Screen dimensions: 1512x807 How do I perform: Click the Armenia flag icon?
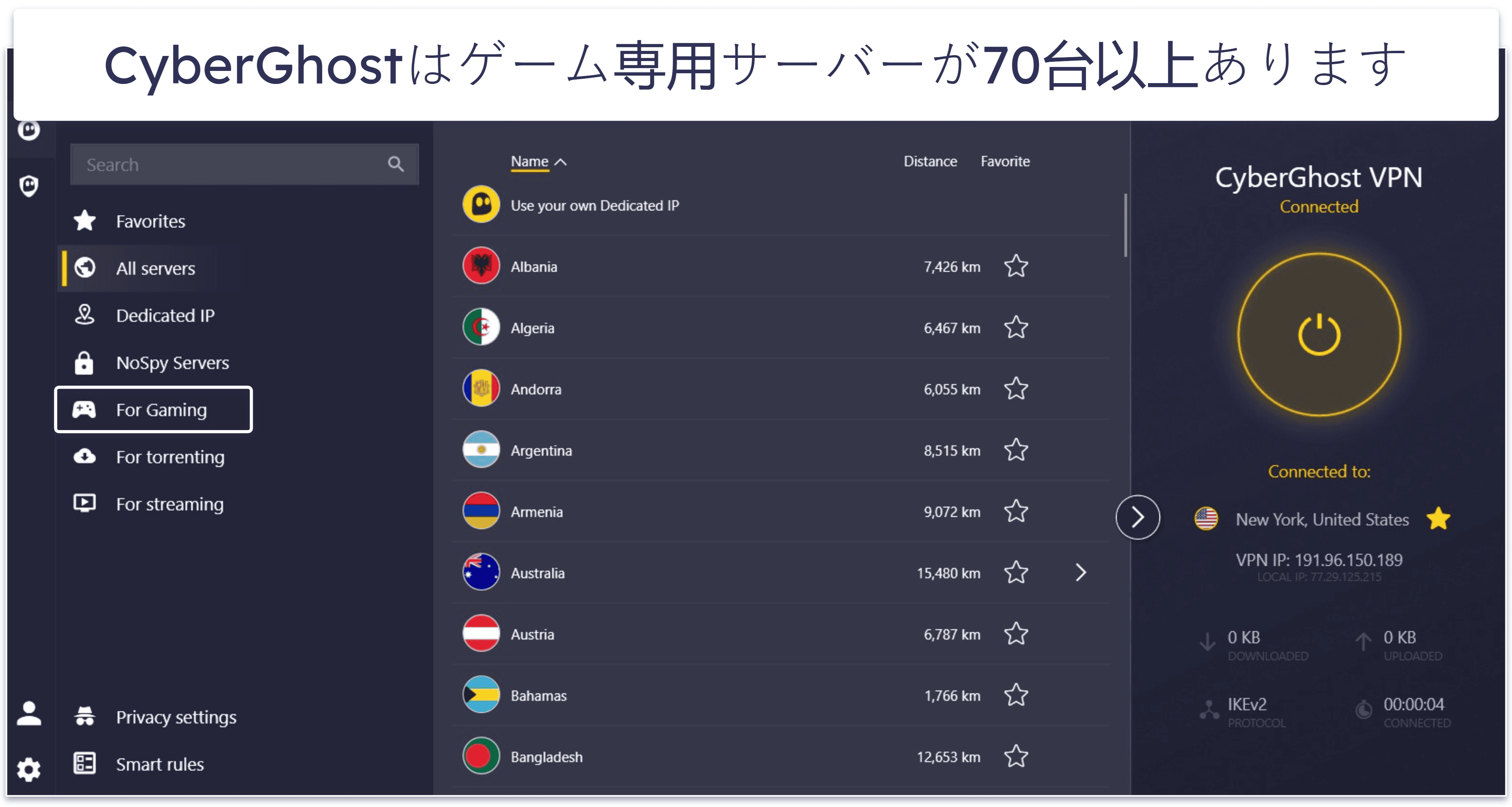pos(481,511)
